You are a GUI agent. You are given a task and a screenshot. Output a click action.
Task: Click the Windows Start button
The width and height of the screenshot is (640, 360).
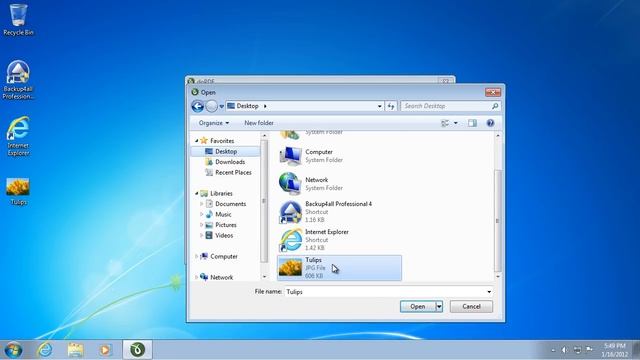tap(13, 350)
